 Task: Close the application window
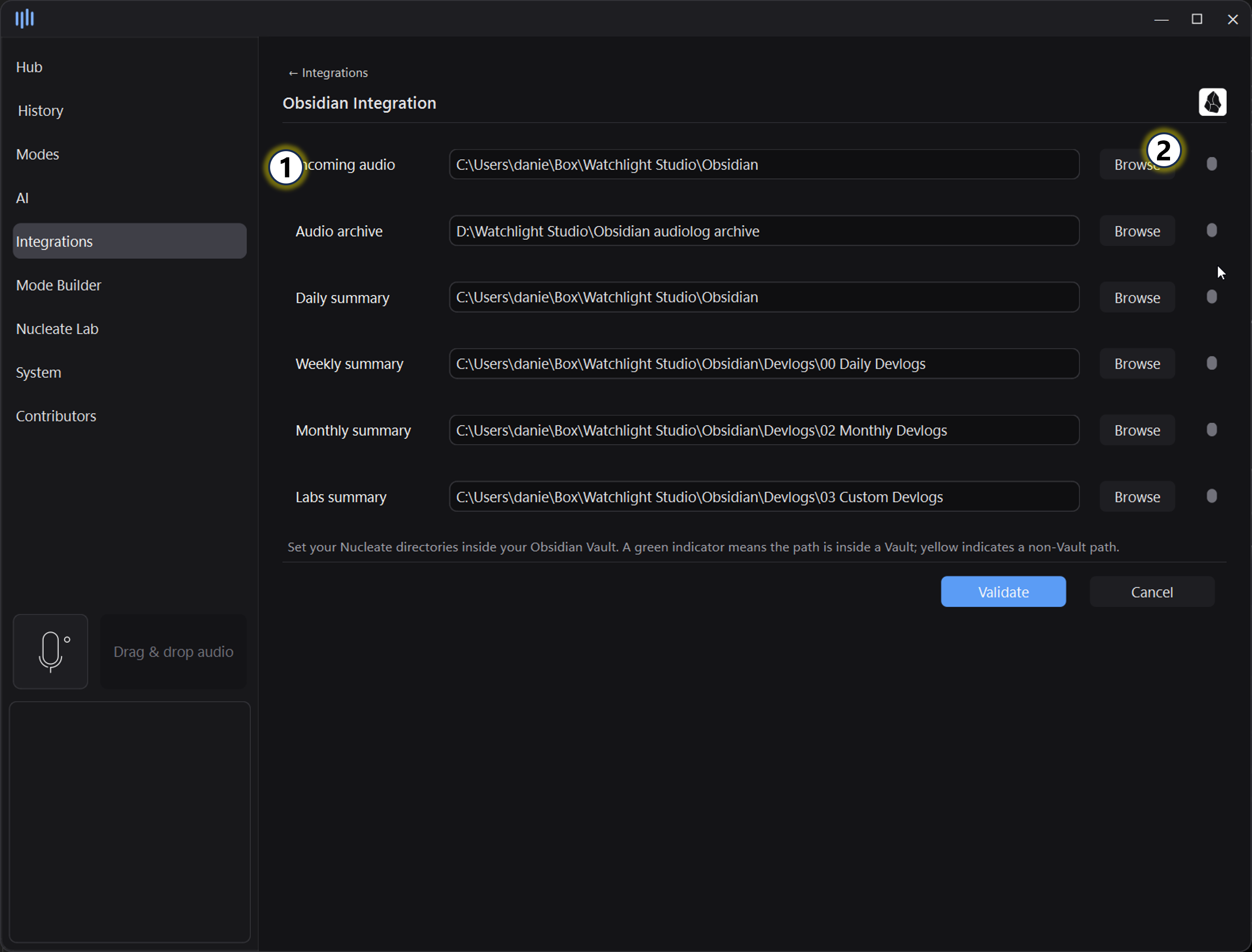tap(1232, 19)
